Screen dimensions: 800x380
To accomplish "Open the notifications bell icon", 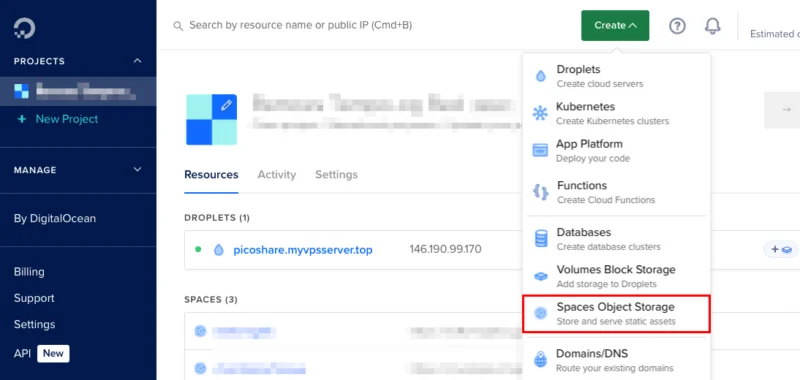I will coord(712,26).
